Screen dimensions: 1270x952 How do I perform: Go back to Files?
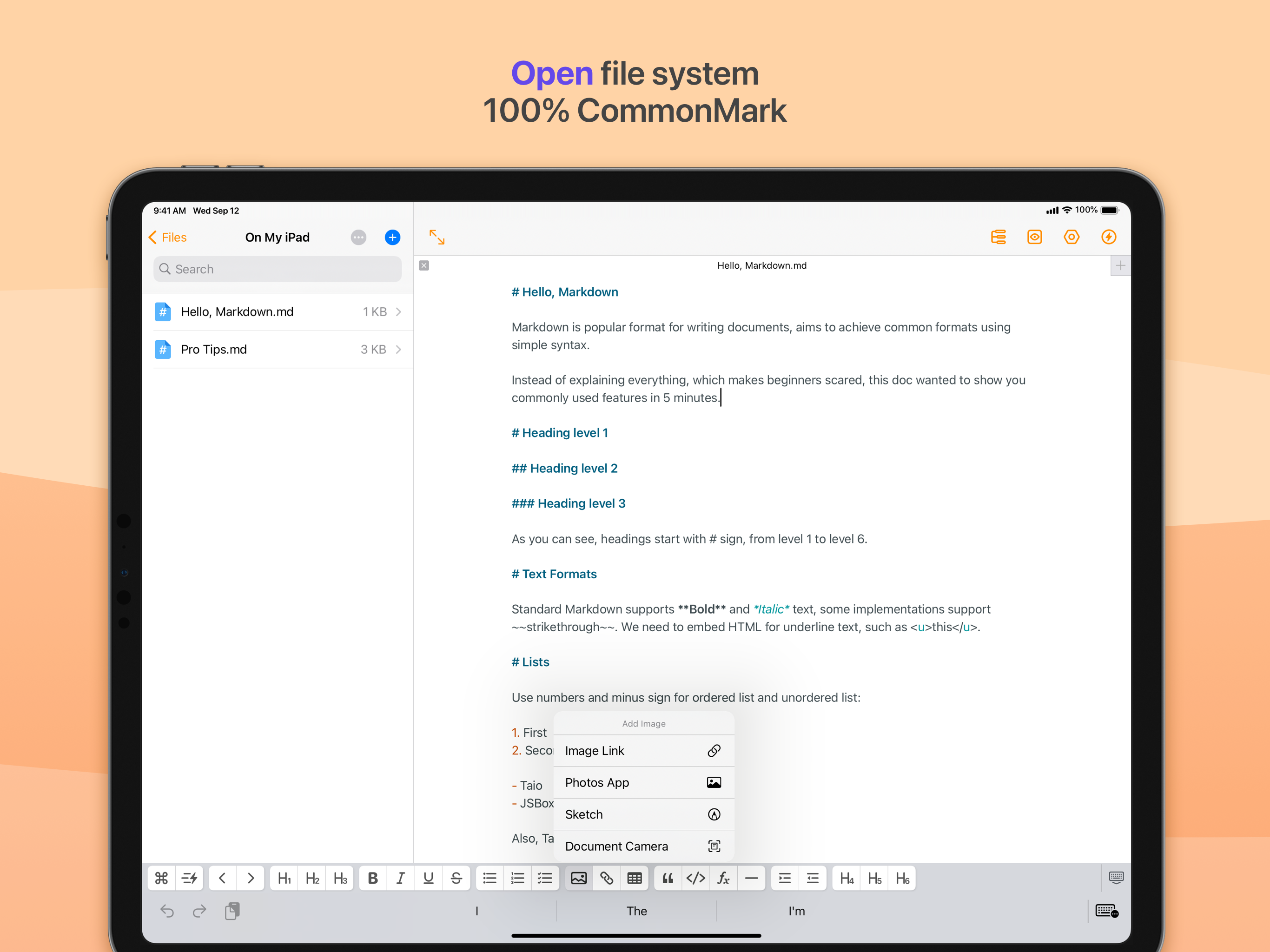point(168,237)
